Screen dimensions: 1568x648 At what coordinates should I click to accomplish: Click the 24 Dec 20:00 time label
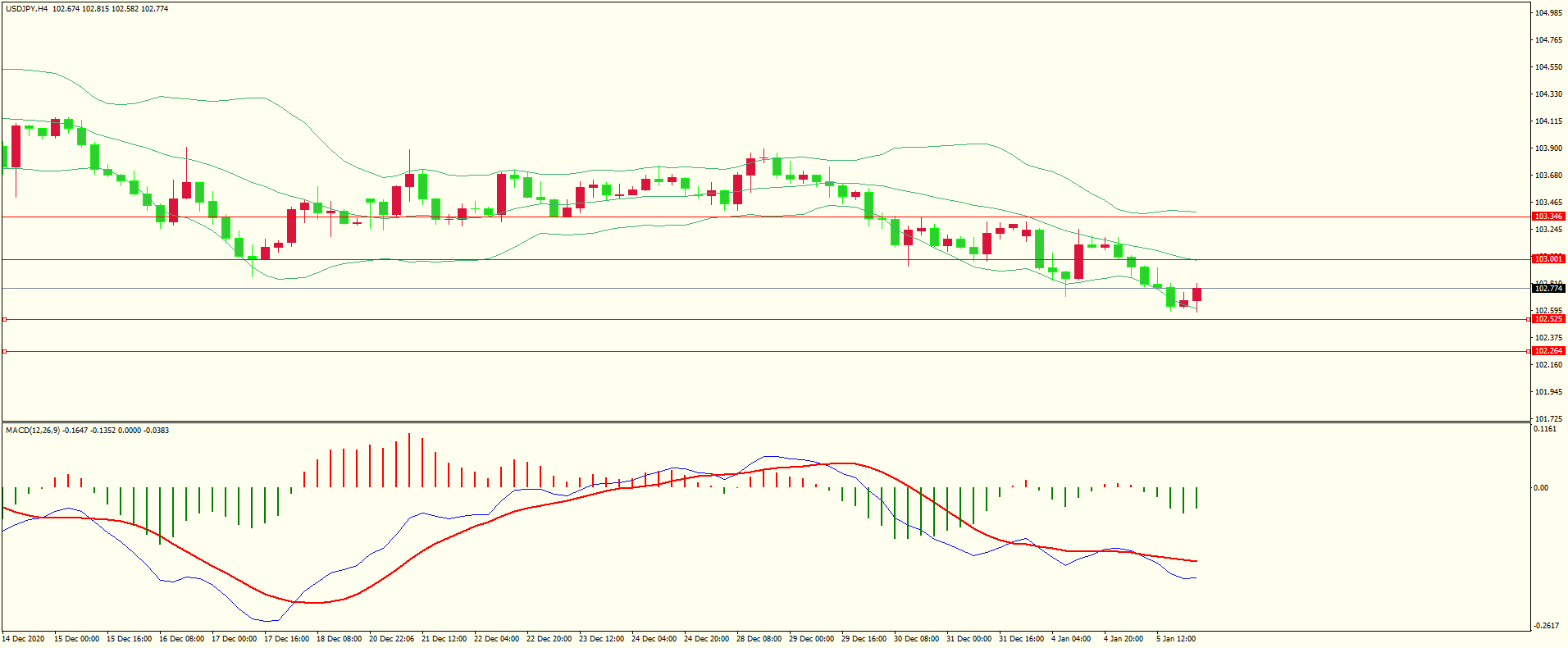point(706,639)
